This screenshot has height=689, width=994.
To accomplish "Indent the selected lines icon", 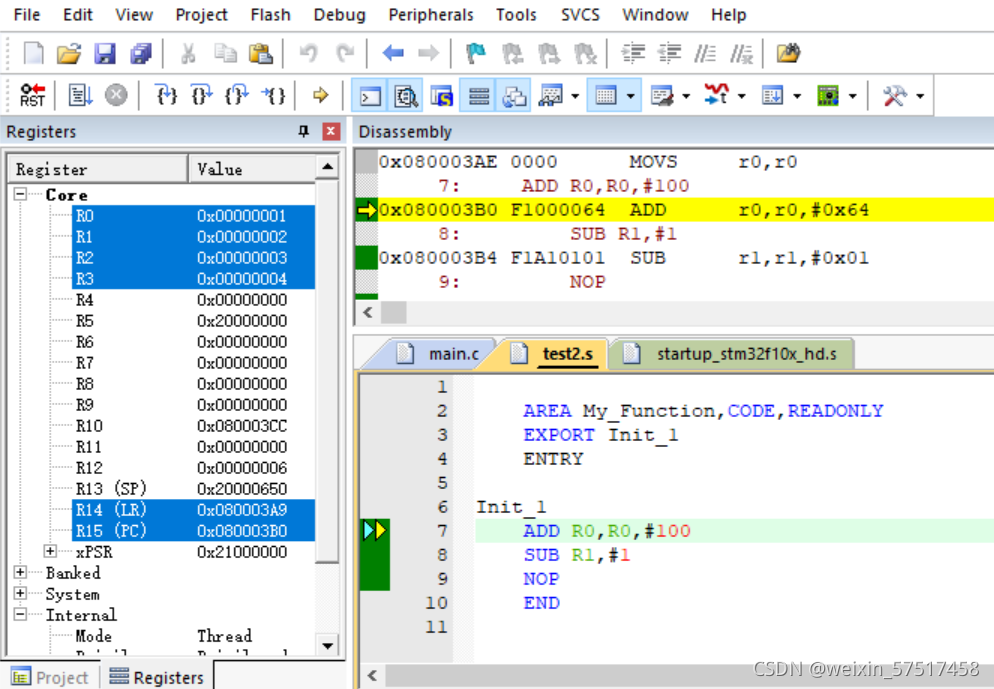I will point(633,54).
